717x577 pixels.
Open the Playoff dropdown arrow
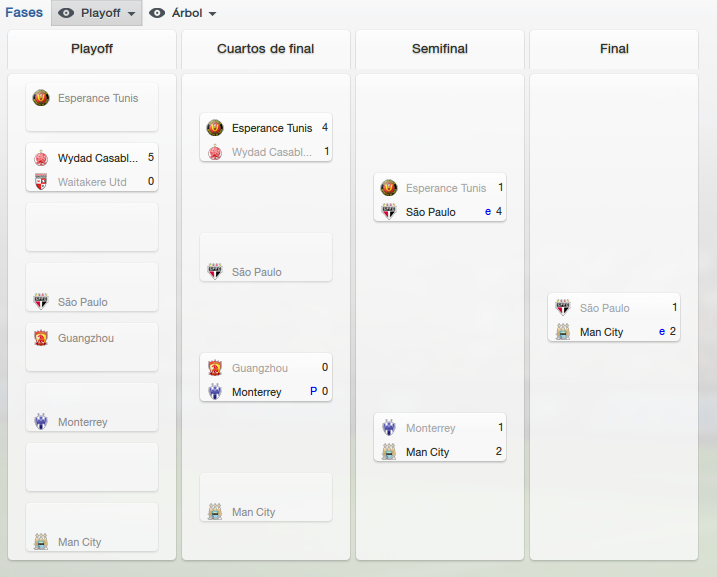pos(132,14)
